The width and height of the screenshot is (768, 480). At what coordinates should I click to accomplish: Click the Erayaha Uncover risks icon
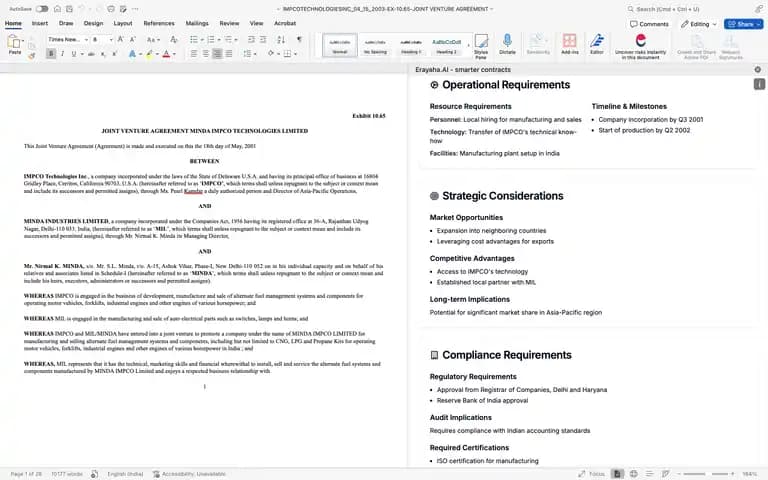pos(641,40)
